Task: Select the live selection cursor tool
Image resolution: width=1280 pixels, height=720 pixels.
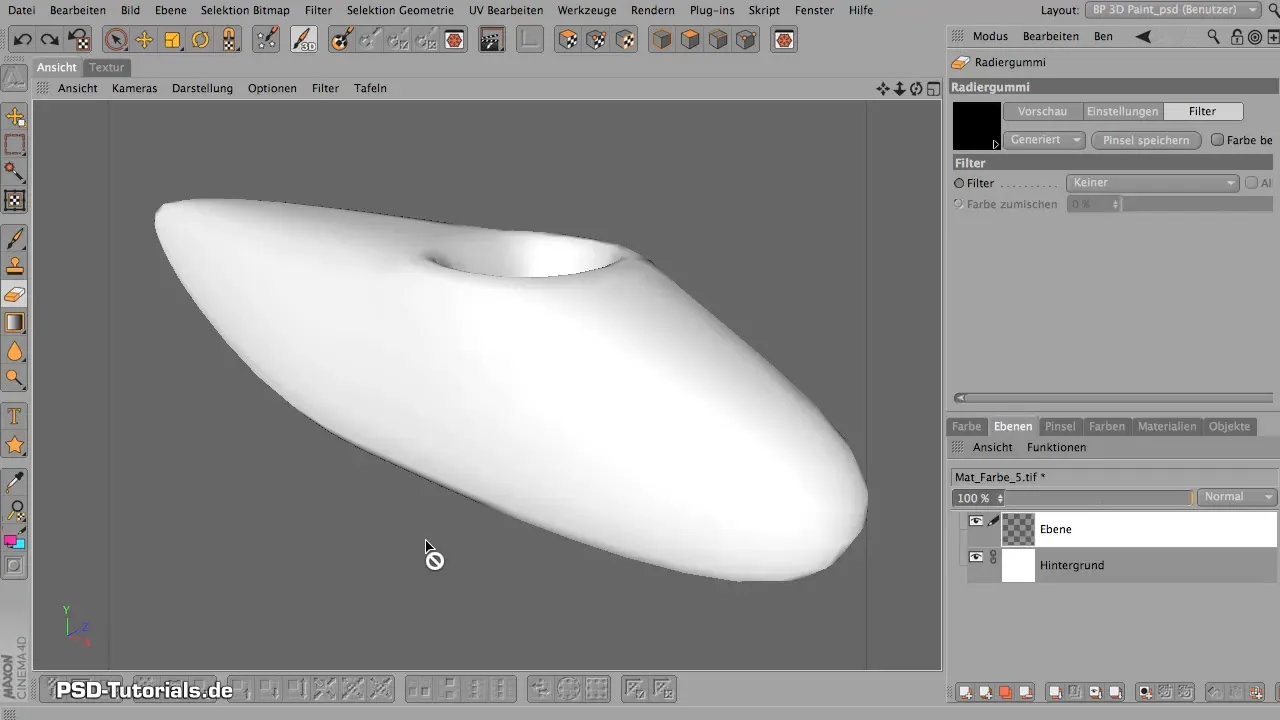Action: 116,40
